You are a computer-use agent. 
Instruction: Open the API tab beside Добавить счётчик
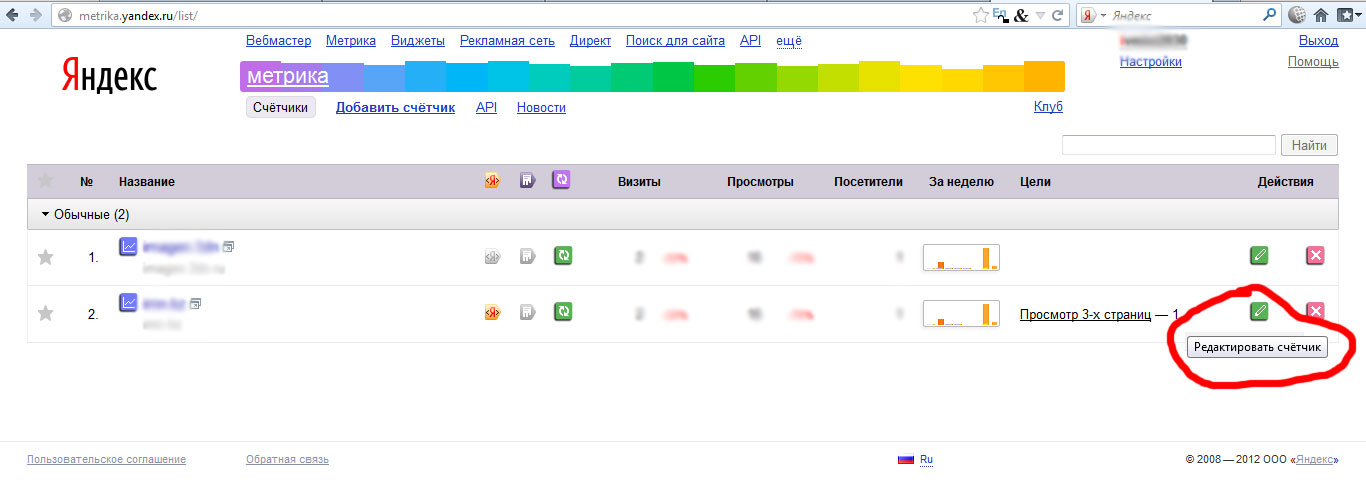486,107
